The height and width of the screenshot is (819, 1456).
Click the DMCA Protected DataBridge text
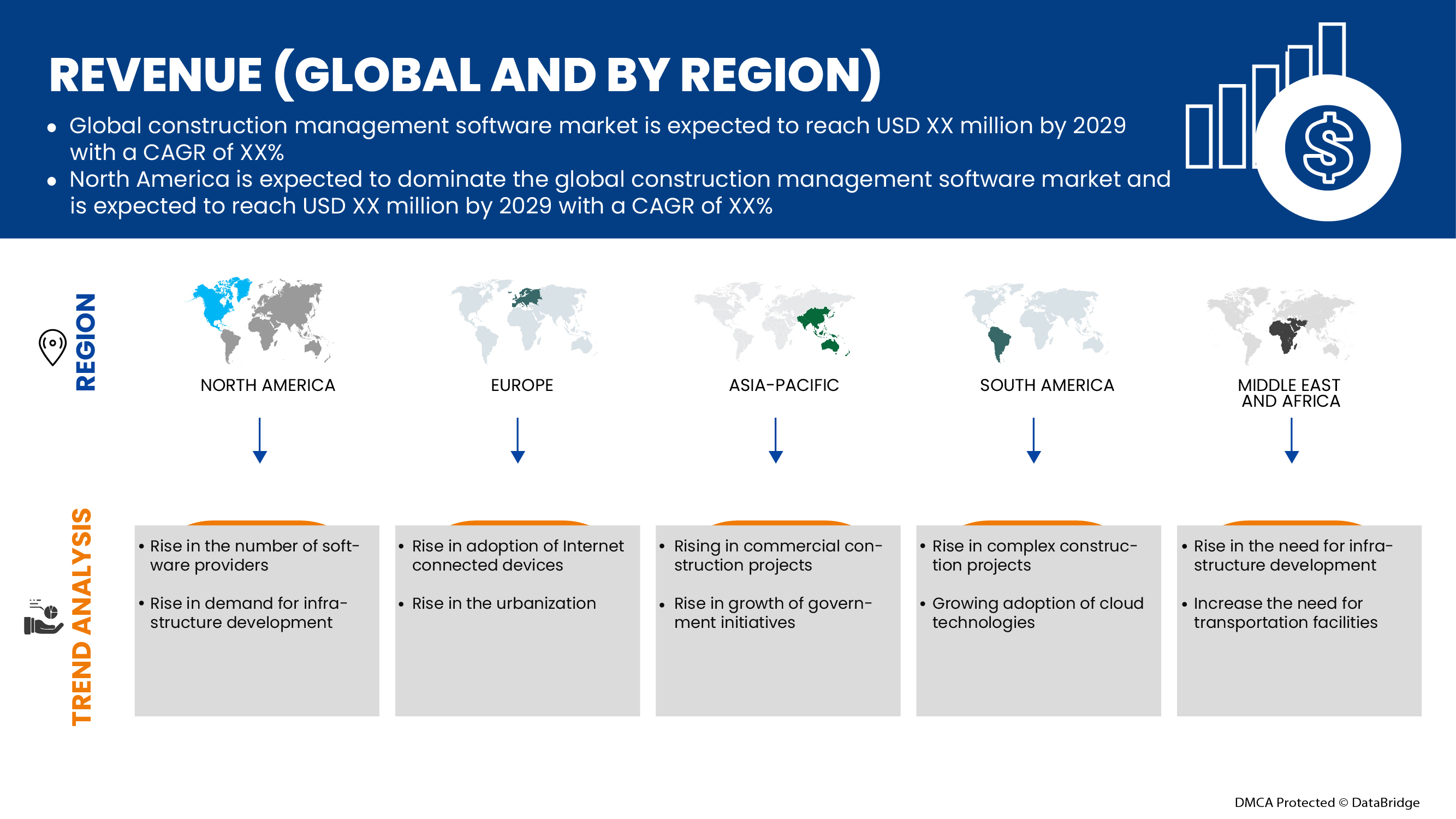pos(1327,802)
